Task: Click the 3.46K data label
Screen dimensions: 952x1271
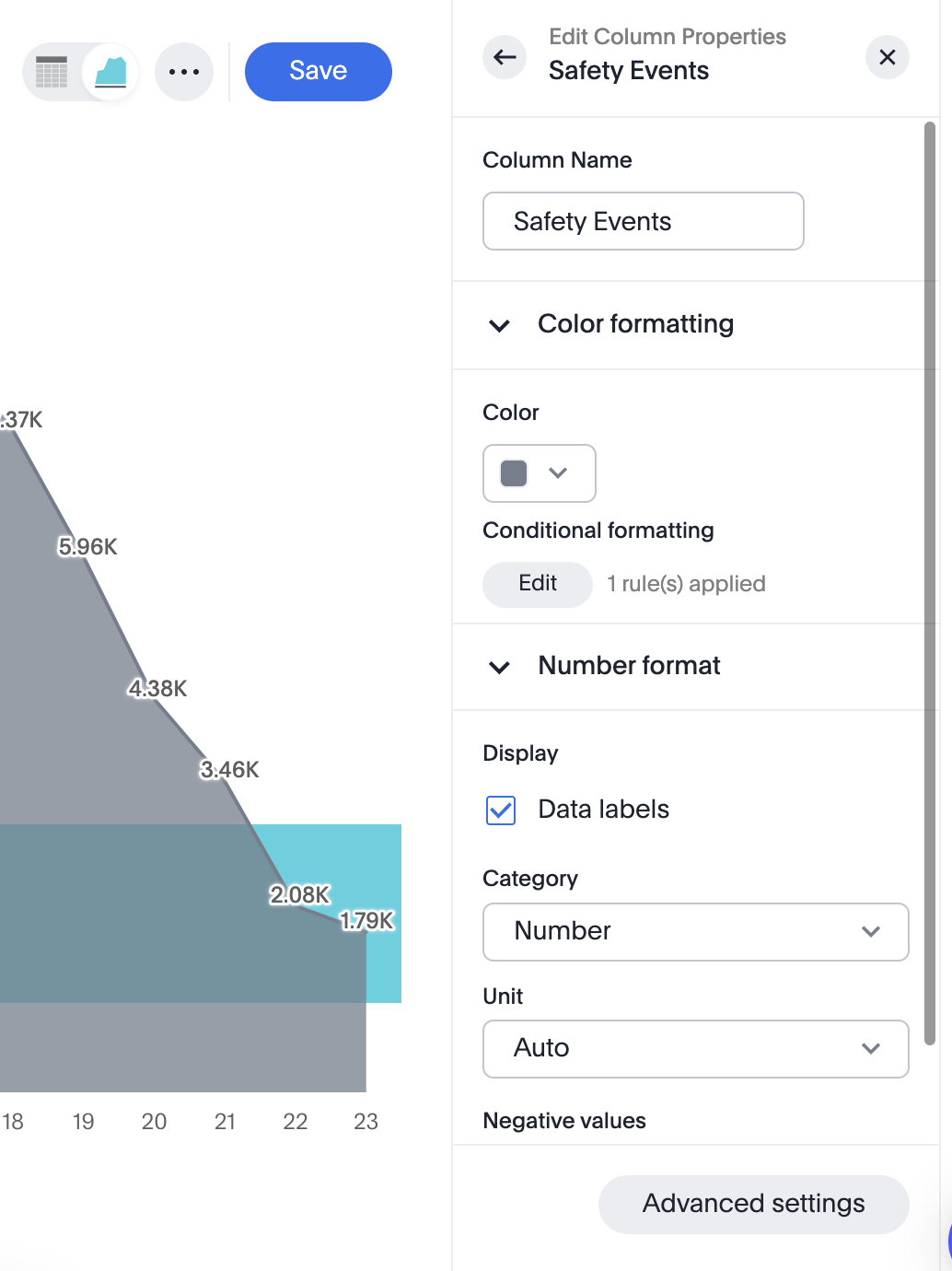Action: (x=230, y=770)
